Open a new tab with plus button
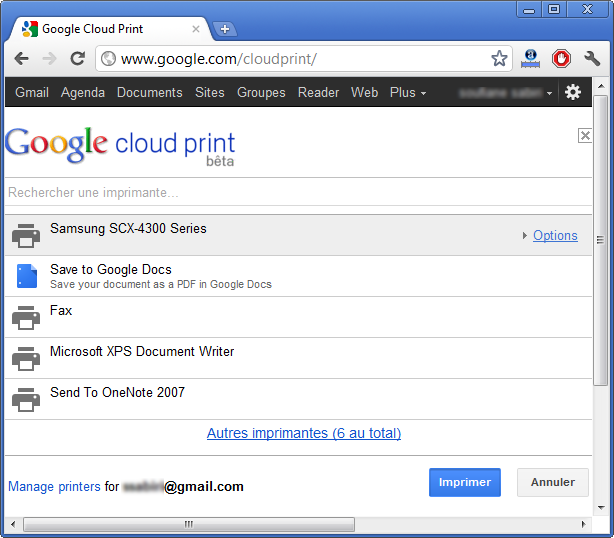 [225, 29]
